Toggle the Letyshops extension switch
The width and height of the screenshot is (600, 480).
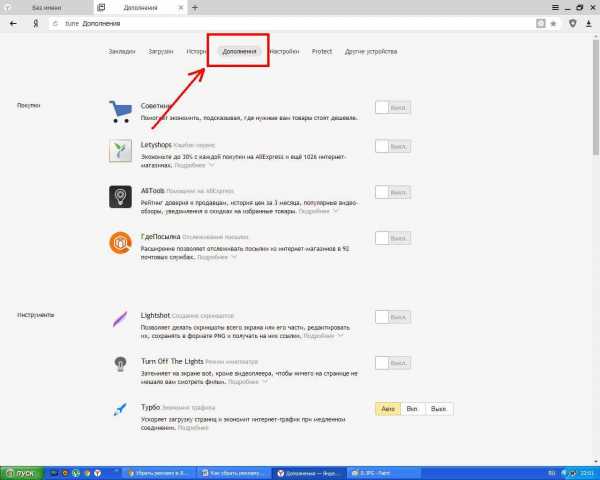click(393, 146)
